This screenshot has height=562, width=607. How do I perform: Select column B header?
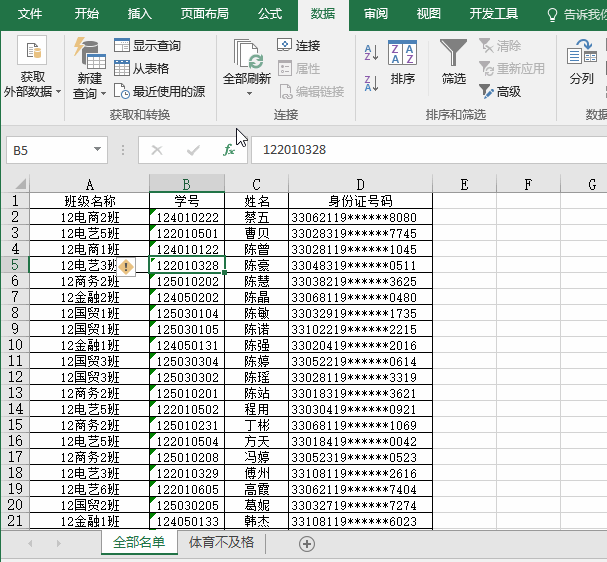(x=187, y=184)
